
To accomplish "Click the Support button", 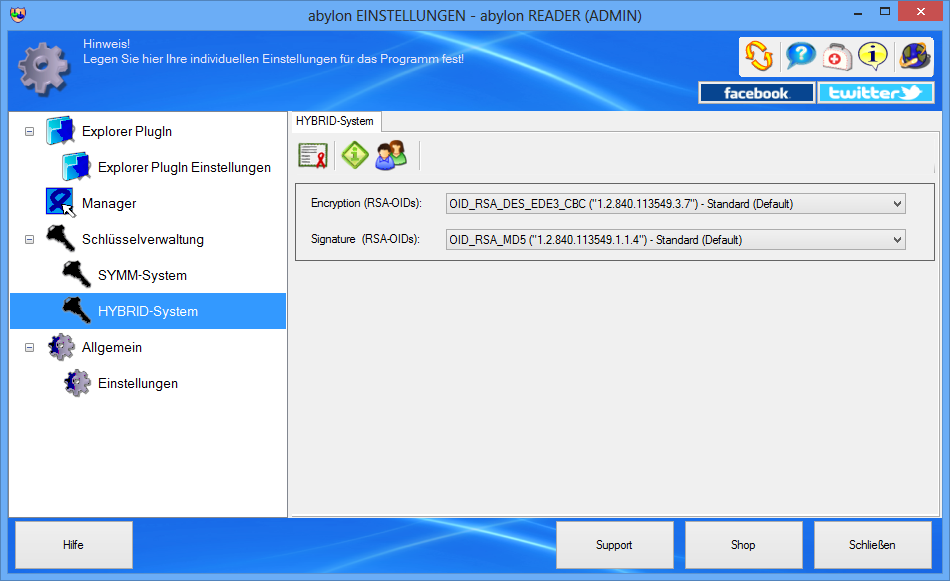I will point(614,545).
